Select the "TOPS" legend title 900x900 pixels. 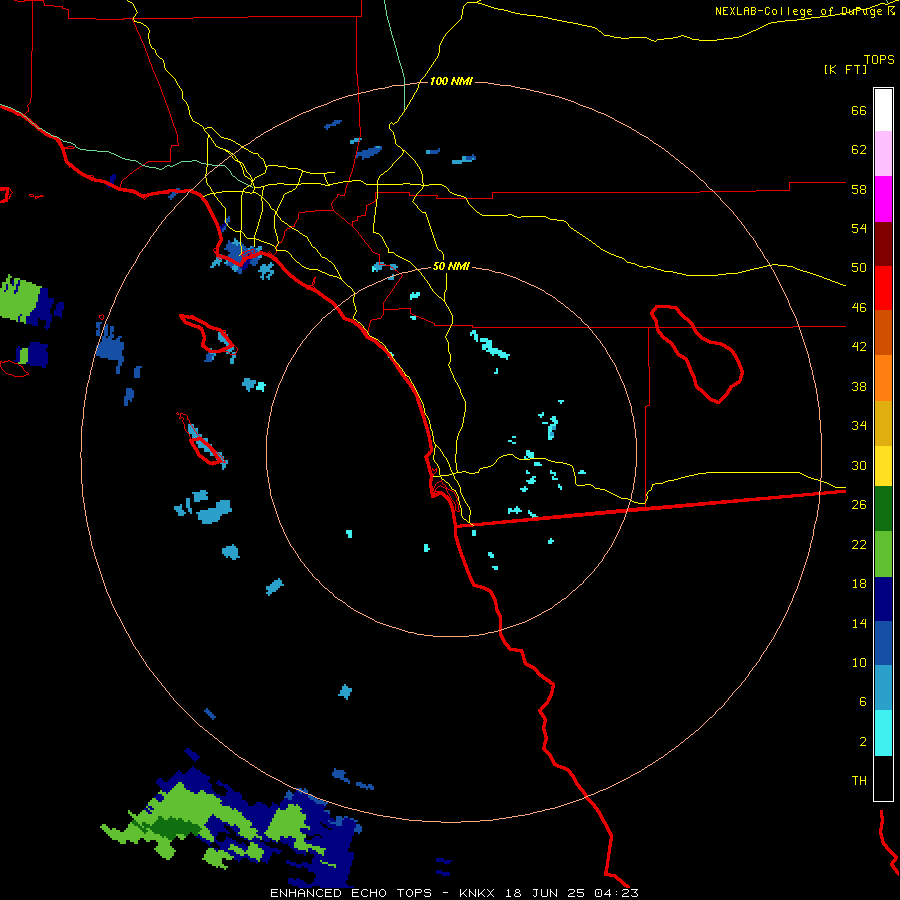coord(879,59)
